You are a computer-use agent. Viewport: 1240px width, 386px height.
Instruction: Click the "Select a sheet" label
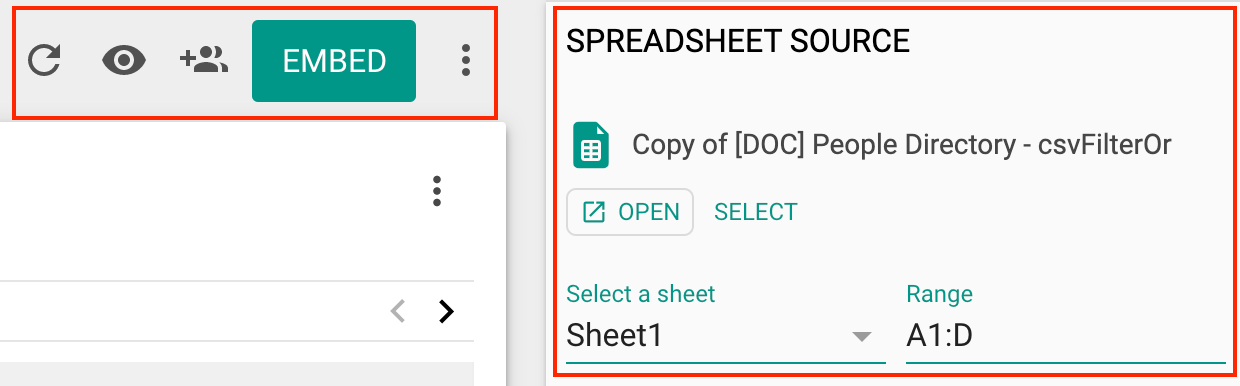641,294
